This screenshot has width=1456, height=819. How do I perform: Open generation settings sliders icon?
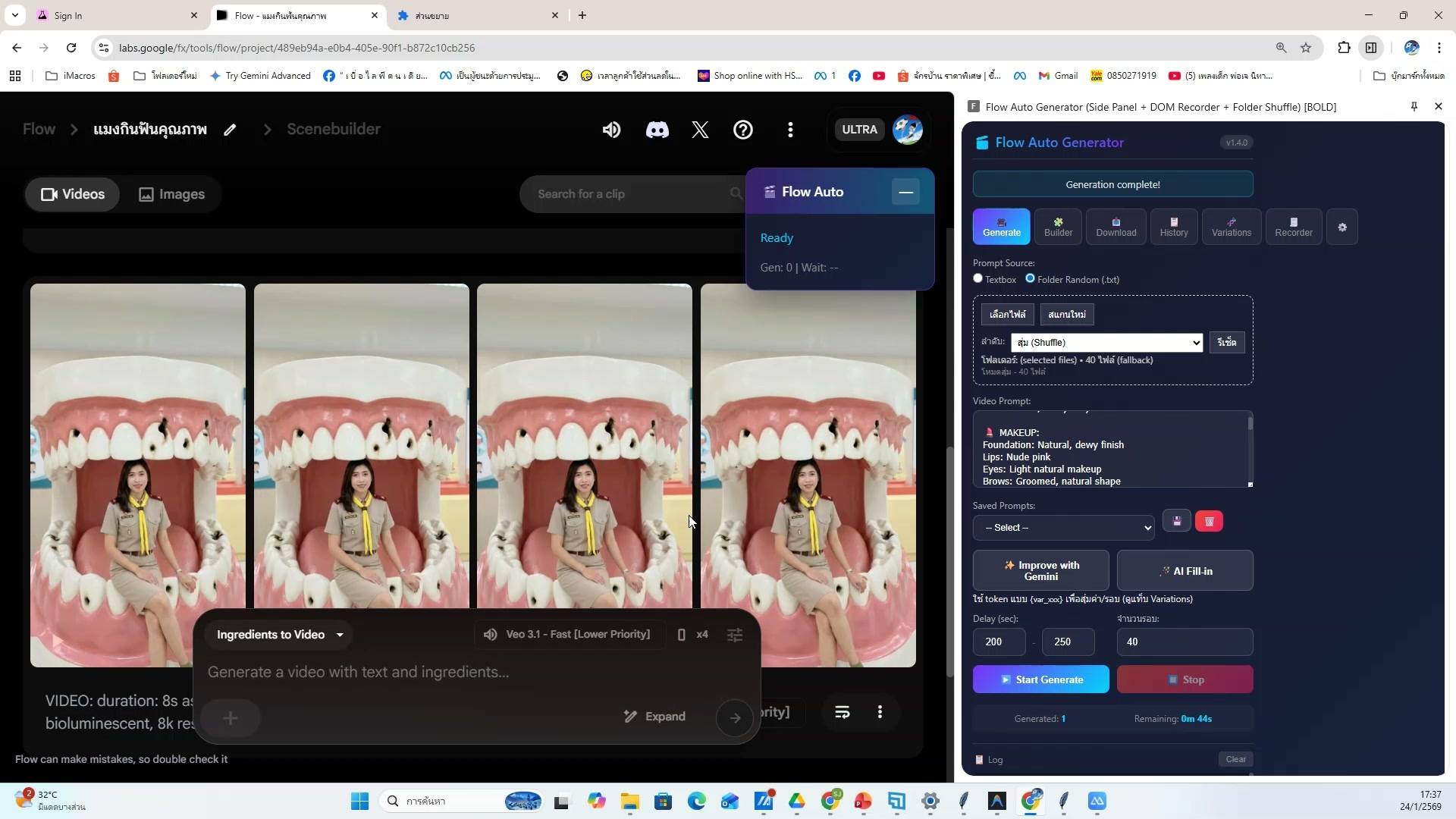735,635
